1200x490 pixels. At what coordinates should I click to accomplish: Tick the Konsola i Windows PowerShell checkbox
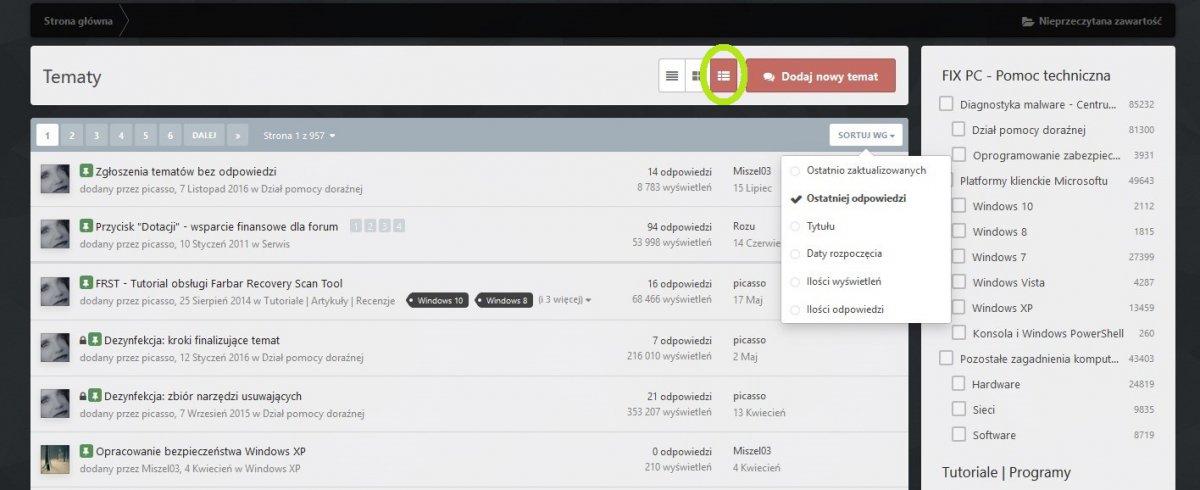958,333
